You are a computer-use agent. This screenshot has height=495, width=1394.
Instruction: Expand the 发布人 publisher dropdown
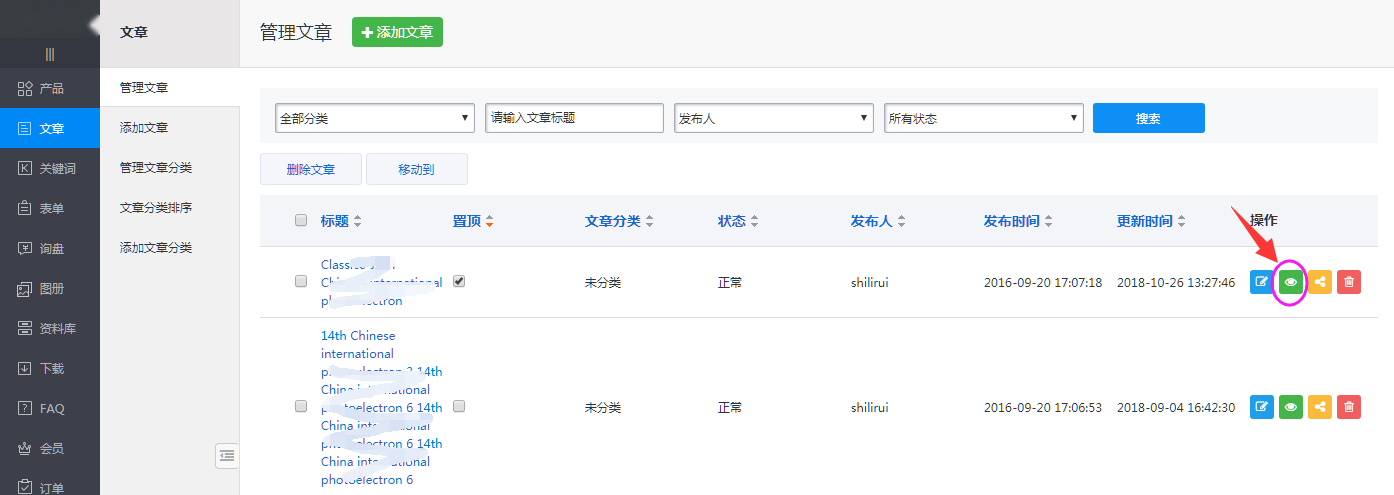pos(774,118)
